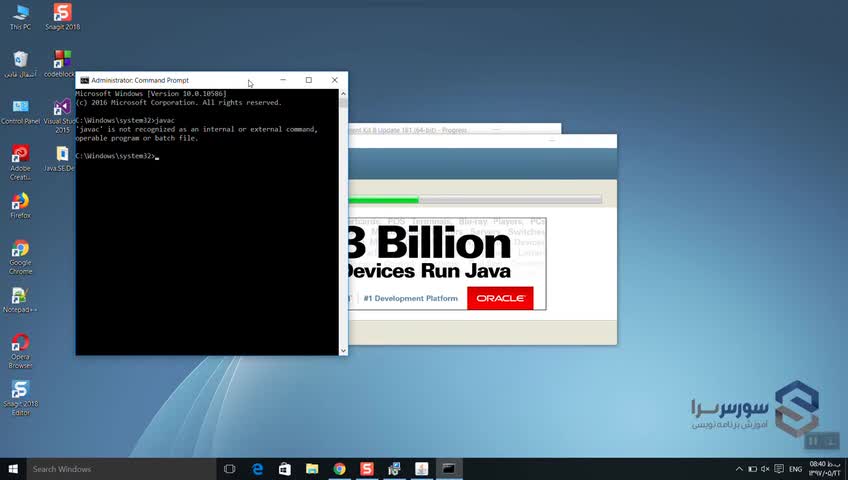Open File Explorer from the taskbar
This screenshot has height=480, width=848.
[312, 469]
